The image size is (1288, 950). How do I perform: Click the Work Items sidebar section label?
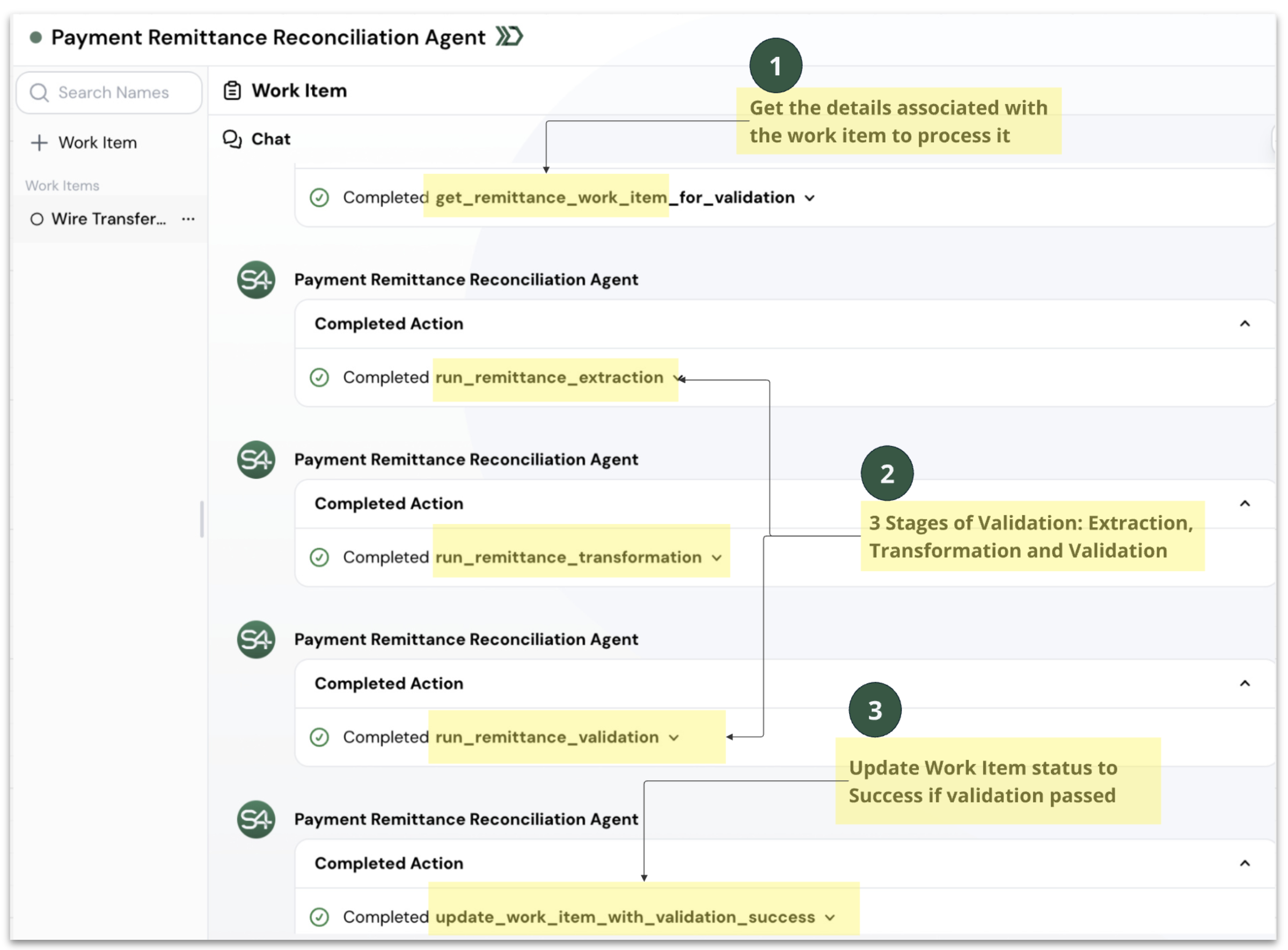tap(62, 186)
